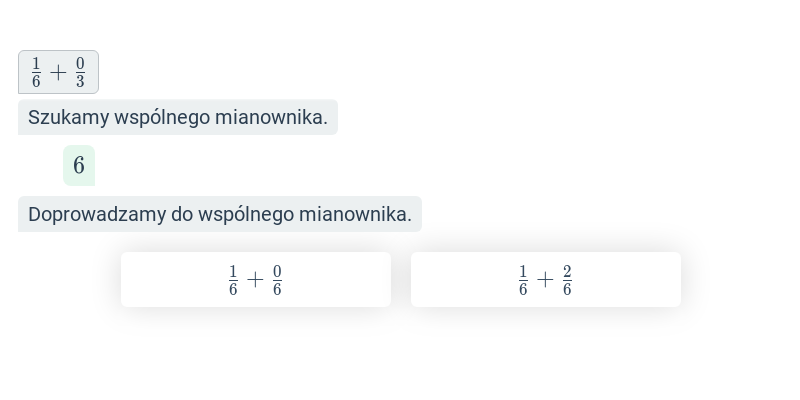Click the 1/6 fraction in the right answer

(x=523, y=280)
